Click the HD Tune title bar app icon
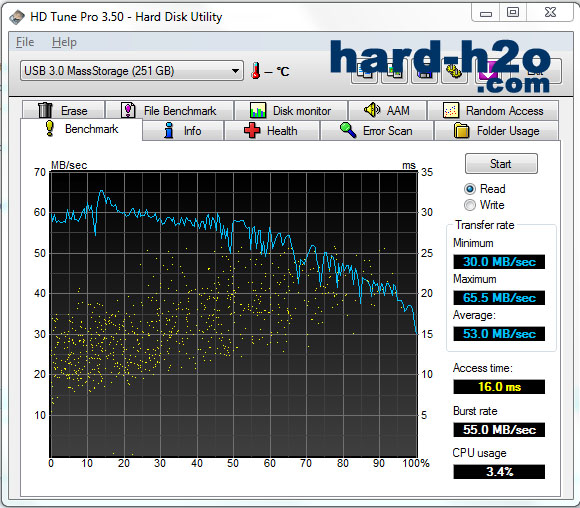This screenshot has height=508, width=580. pyautogui.click(x=17, y=17)
